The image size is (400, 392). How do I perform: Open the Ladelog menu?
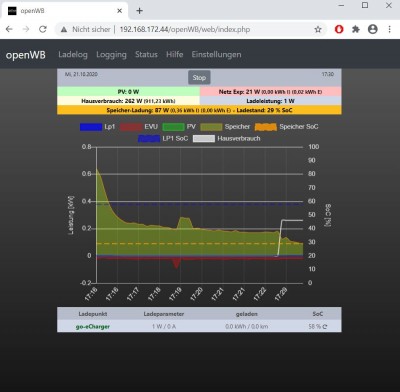[x=73, y=55]
